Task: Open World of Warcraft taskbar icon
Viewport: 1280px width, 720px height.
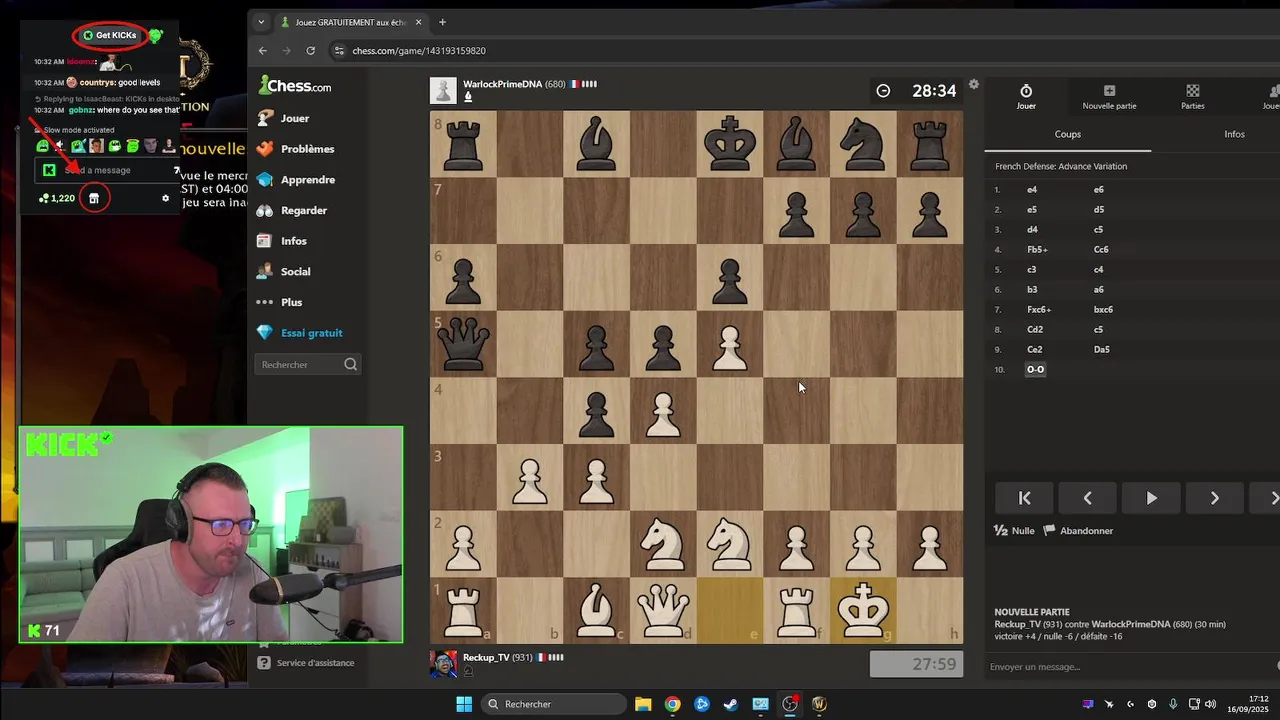Action: 819,704
